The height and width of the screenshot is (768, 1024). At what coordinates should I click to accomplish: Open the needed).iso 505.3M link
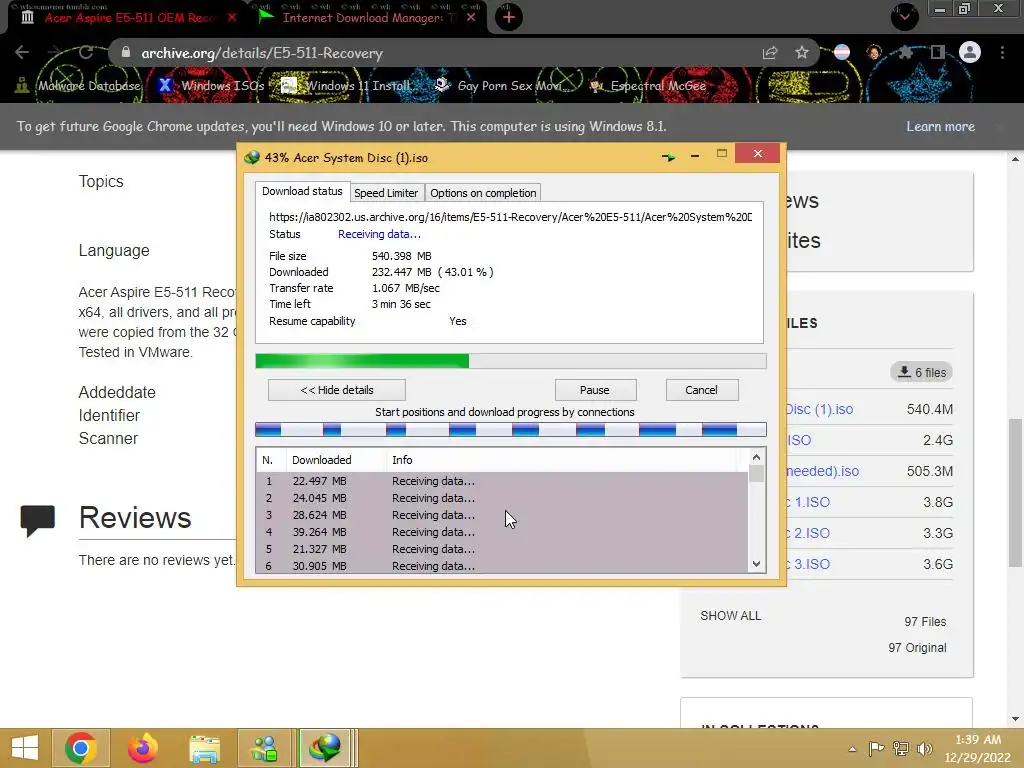[x=823, y=471]
